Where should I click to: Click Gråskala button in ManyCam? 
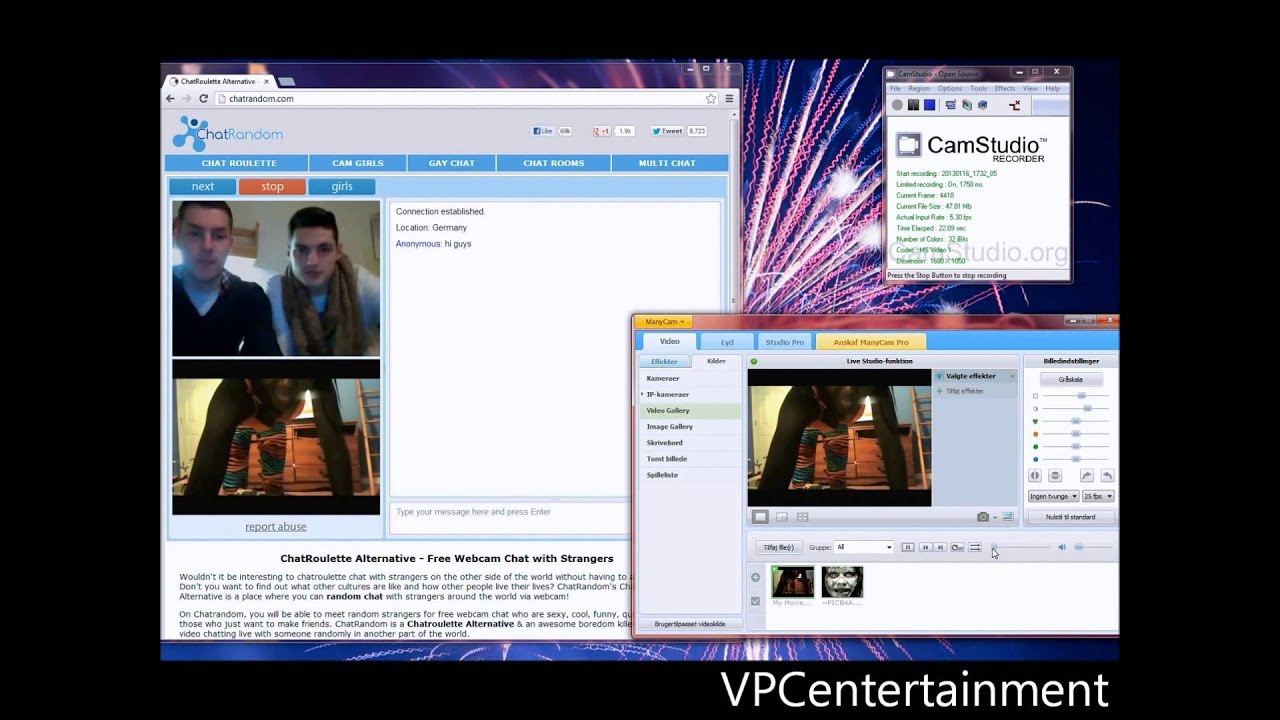pos(1071,380)
